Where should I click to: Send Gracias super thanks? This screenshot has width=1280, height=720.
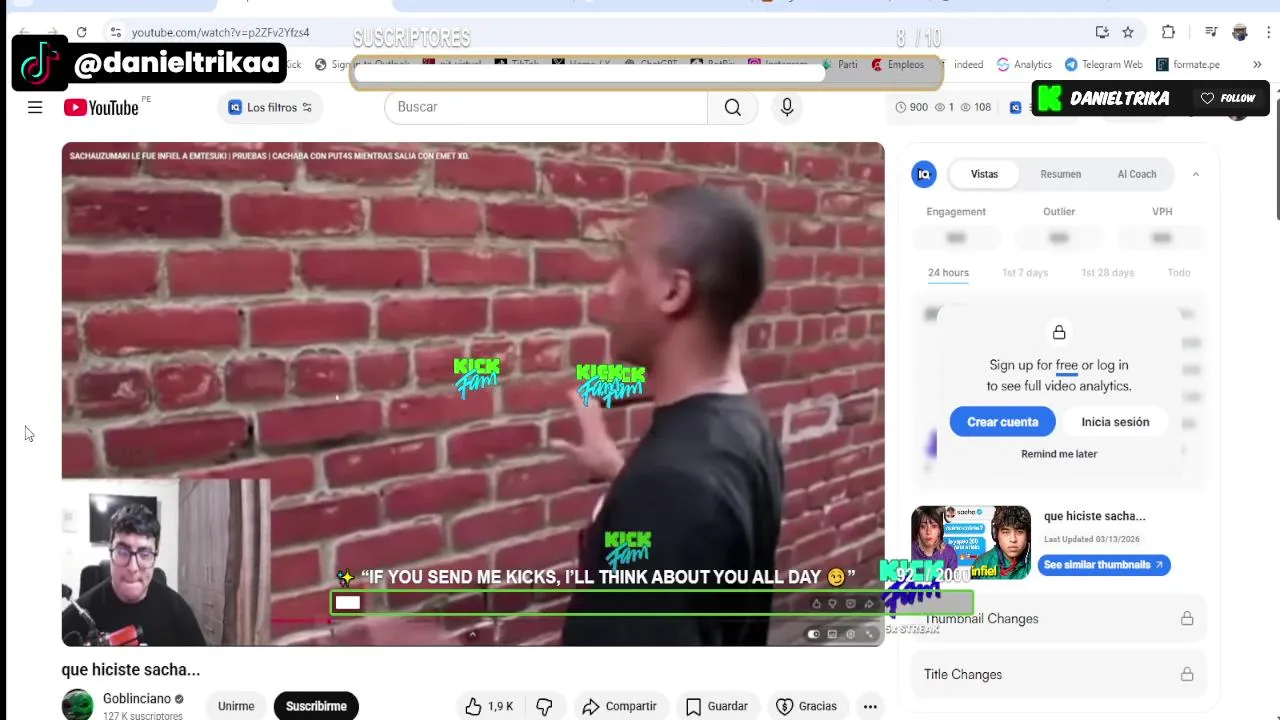806,706
